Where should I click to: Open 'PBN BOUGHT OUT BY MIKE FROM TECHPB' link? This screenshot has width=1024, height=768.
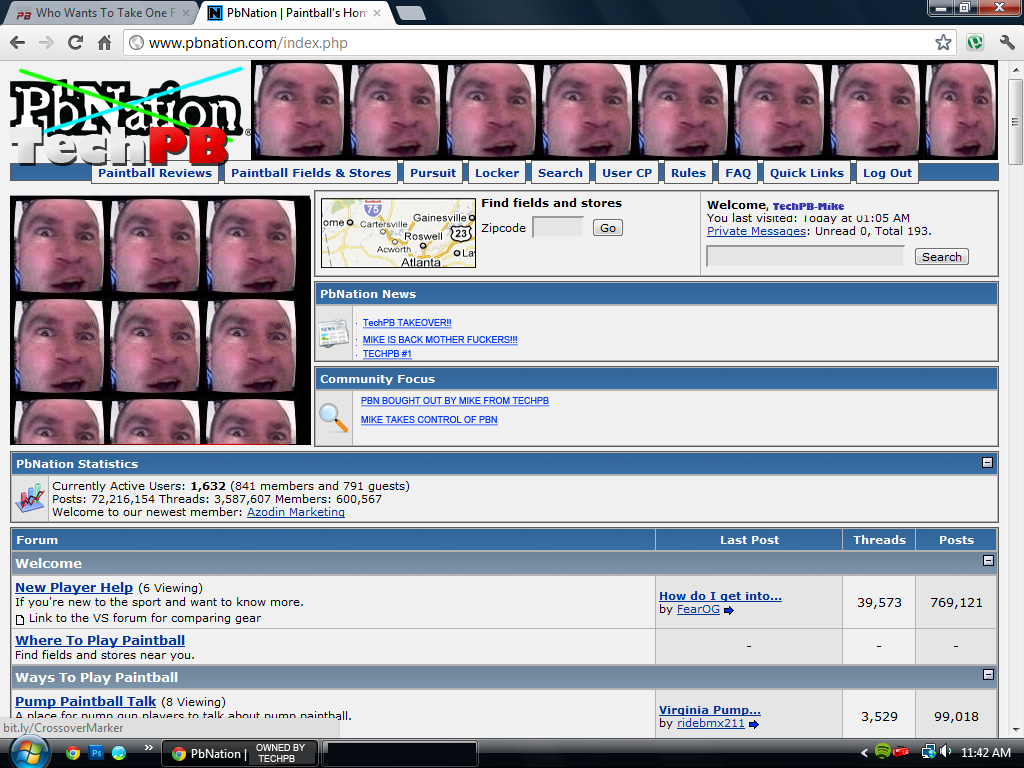tap(455, 401)
